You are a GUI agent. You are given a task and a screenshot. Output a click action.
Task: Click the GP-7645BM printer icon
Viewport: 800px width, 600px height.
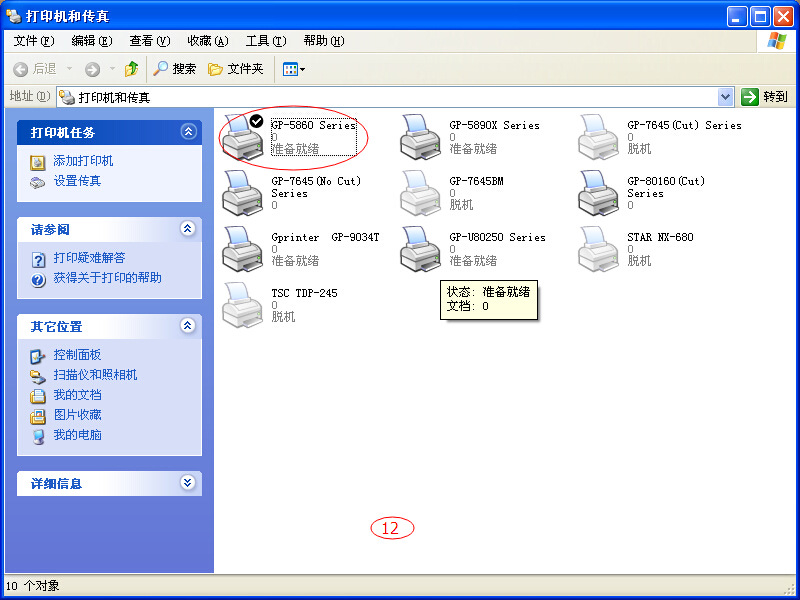point(420,193)
